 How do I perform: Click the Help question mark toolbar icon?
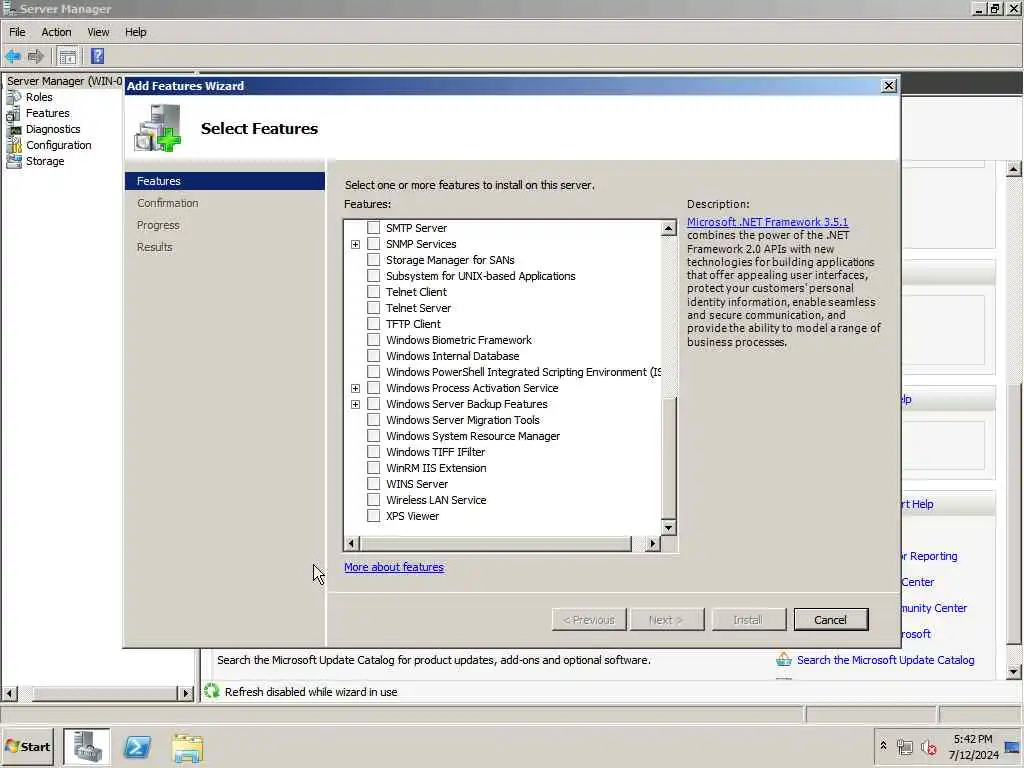click(97, 57)
